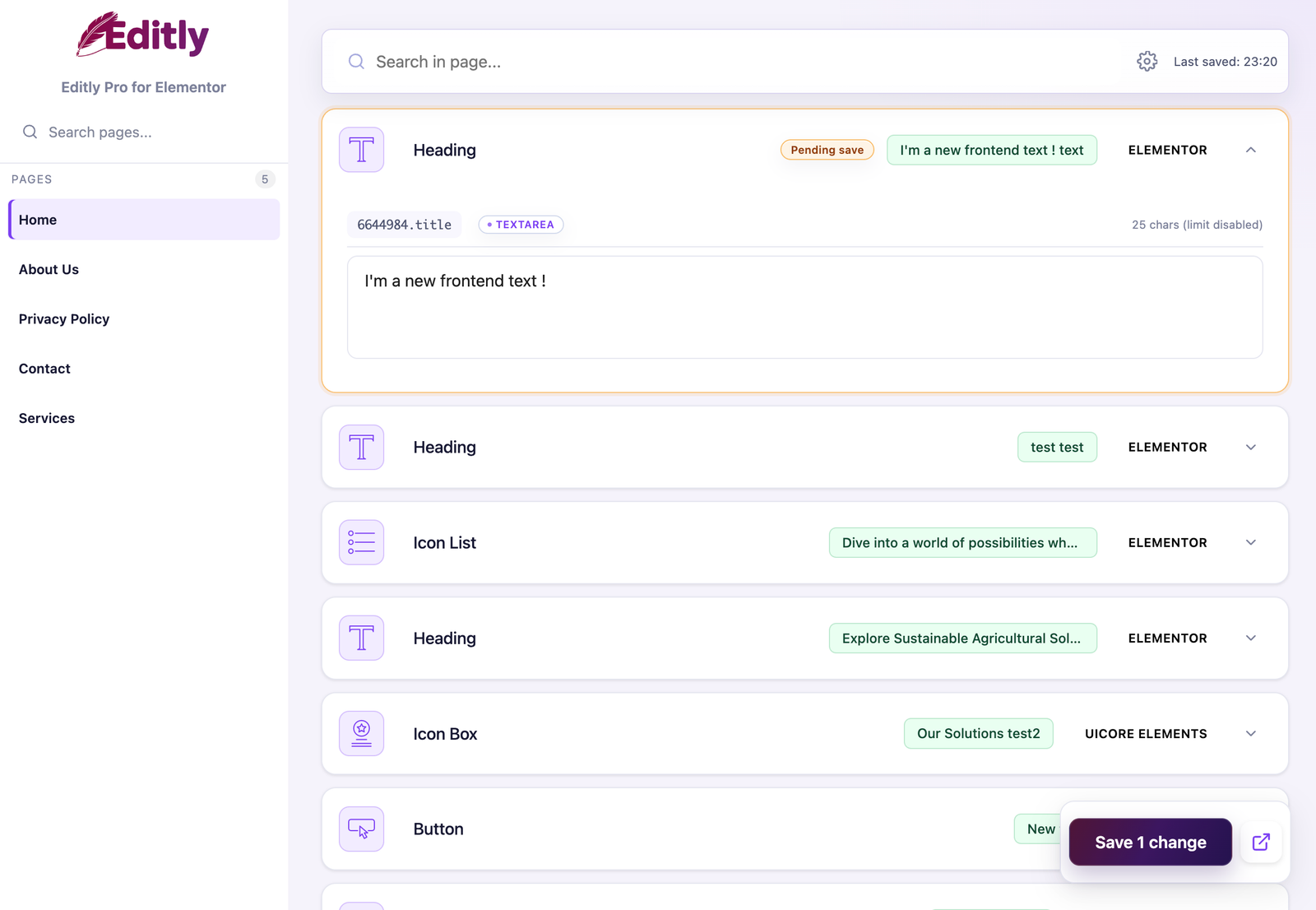
Task: Click the Icon Box widget icon
Action: [x=362, y=733]
